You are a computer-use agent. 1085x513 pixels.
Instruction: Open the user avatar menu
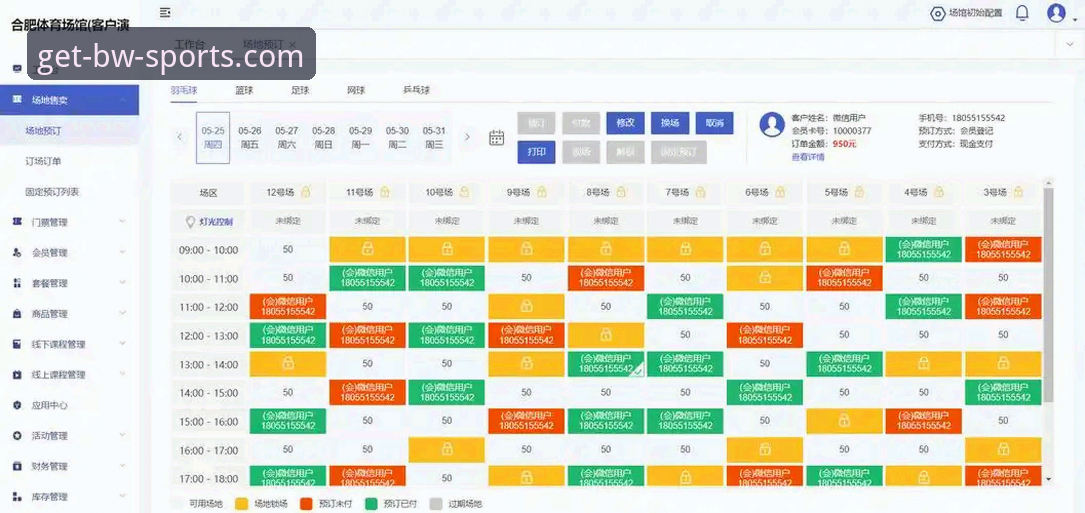1056,12
